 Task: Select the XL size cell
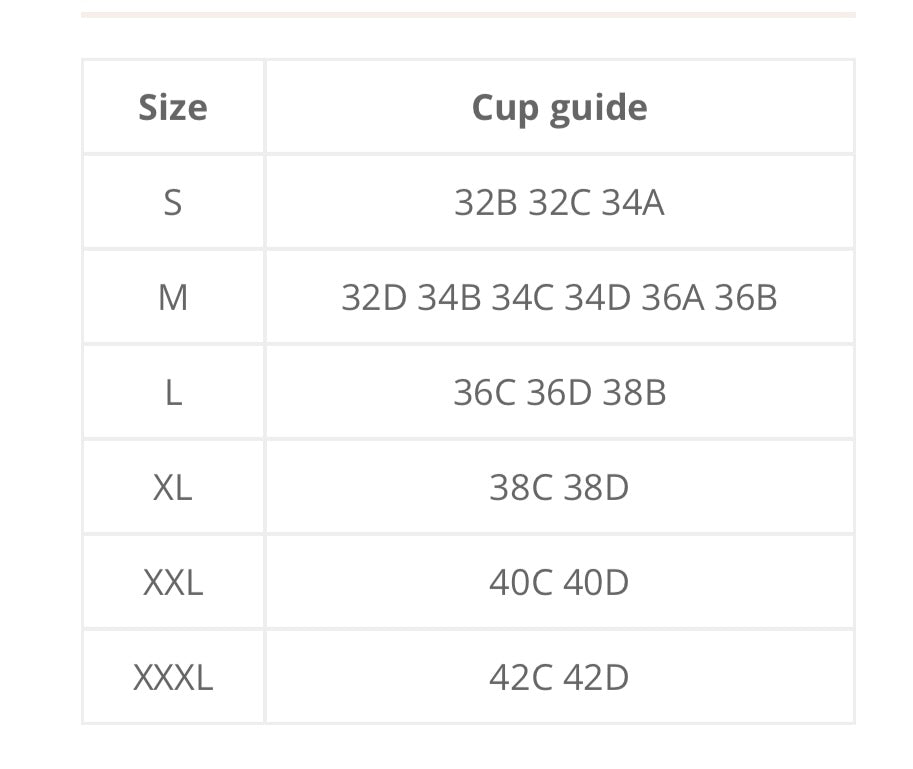173,487
